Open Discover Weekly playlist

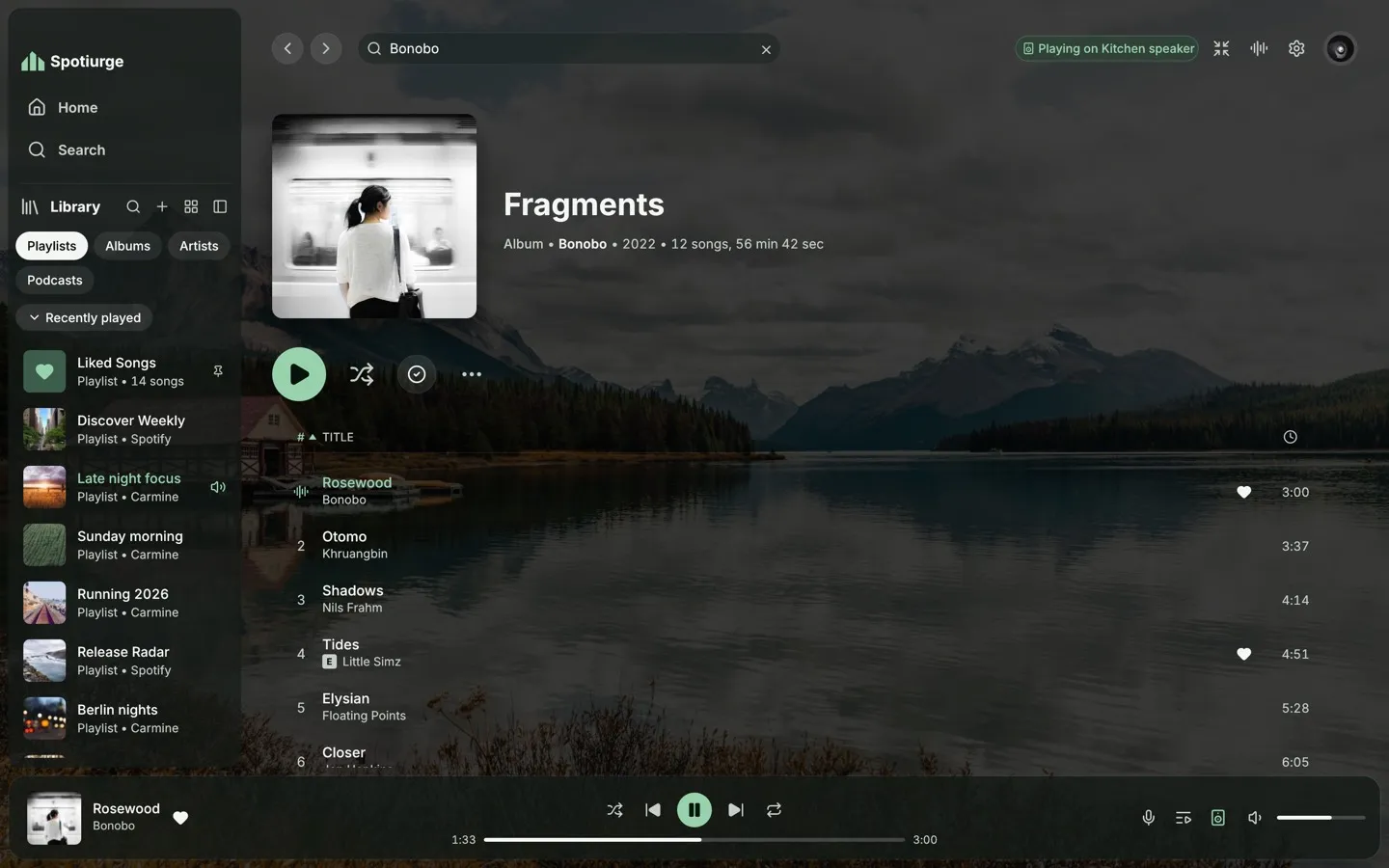[x=123, y=429]
